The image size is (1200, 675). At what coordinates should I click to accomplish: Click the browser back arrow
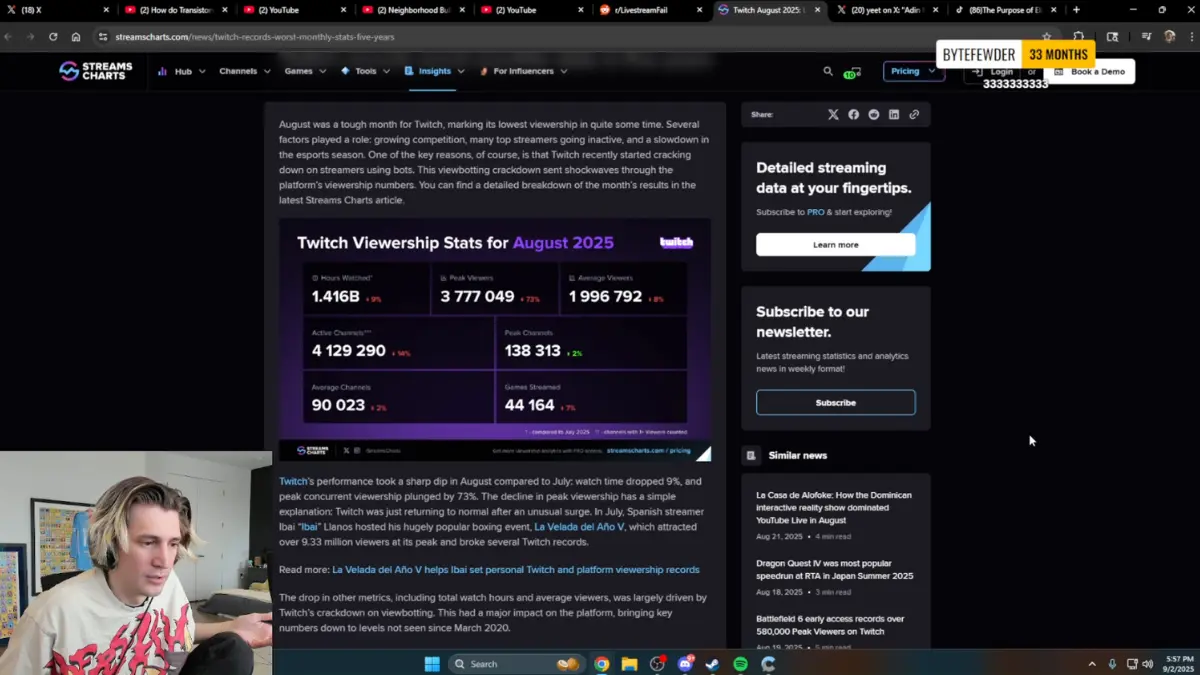[8, 37]
